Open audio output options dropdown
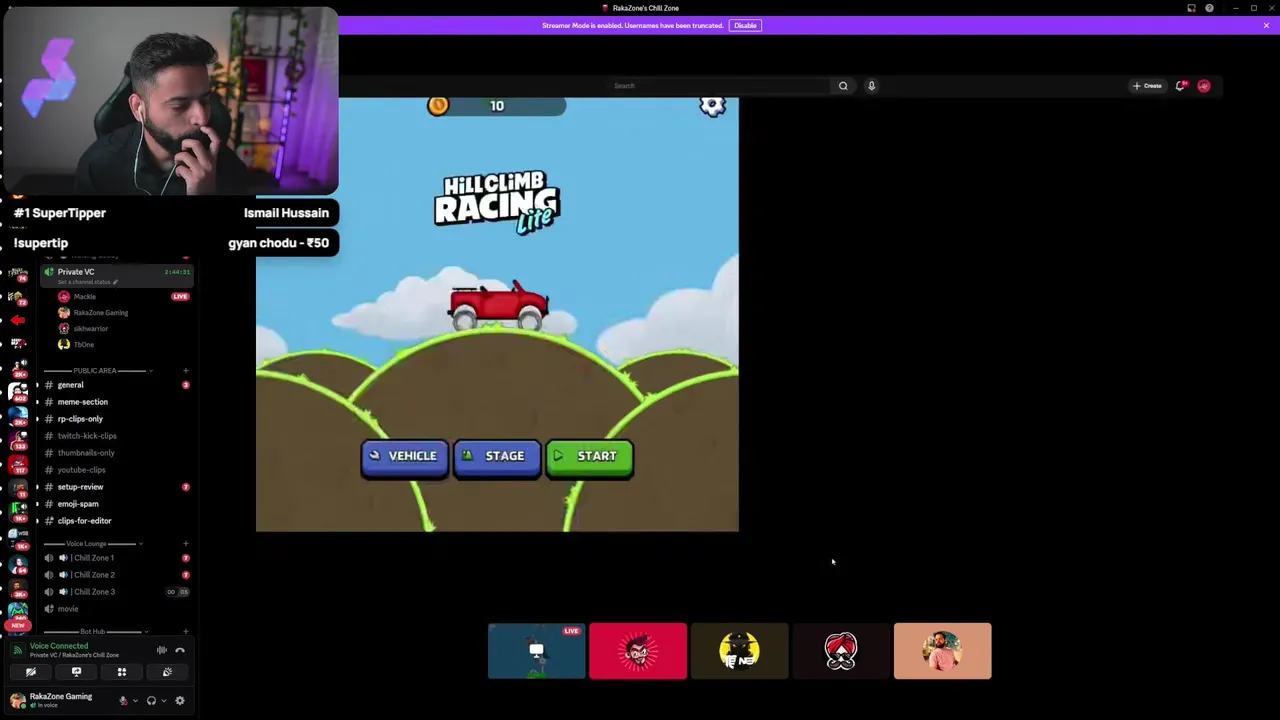 [163, 701]
